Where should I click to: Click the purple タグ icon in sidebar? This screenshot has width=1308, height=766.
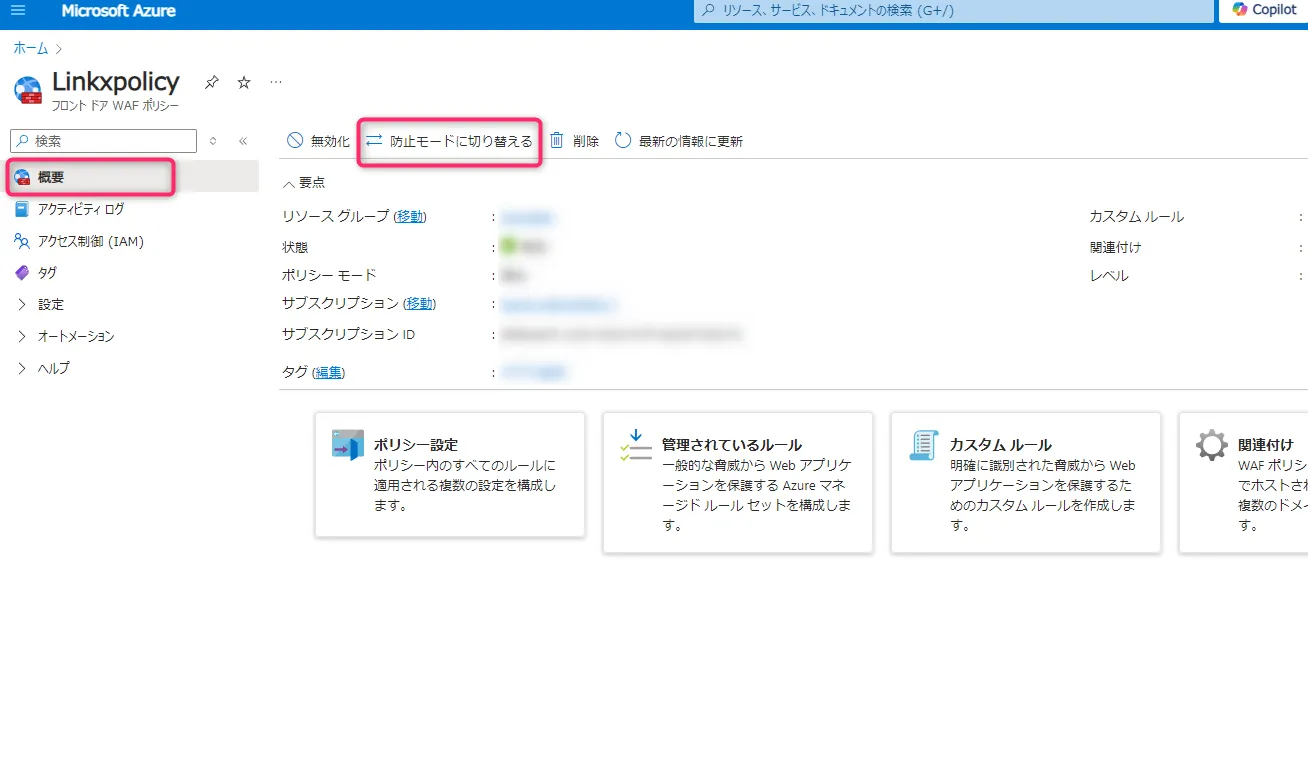pyautogui.click(x=22, y=273)
